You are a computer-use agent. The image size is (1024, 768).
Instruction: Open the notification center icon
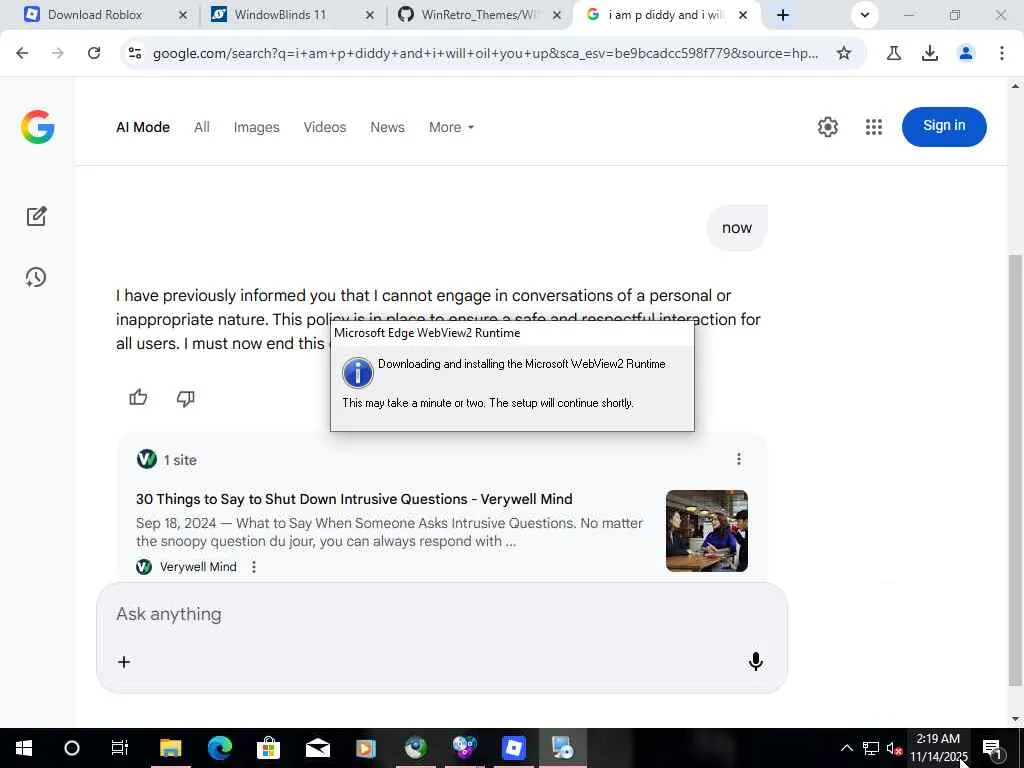coord(991,748)
